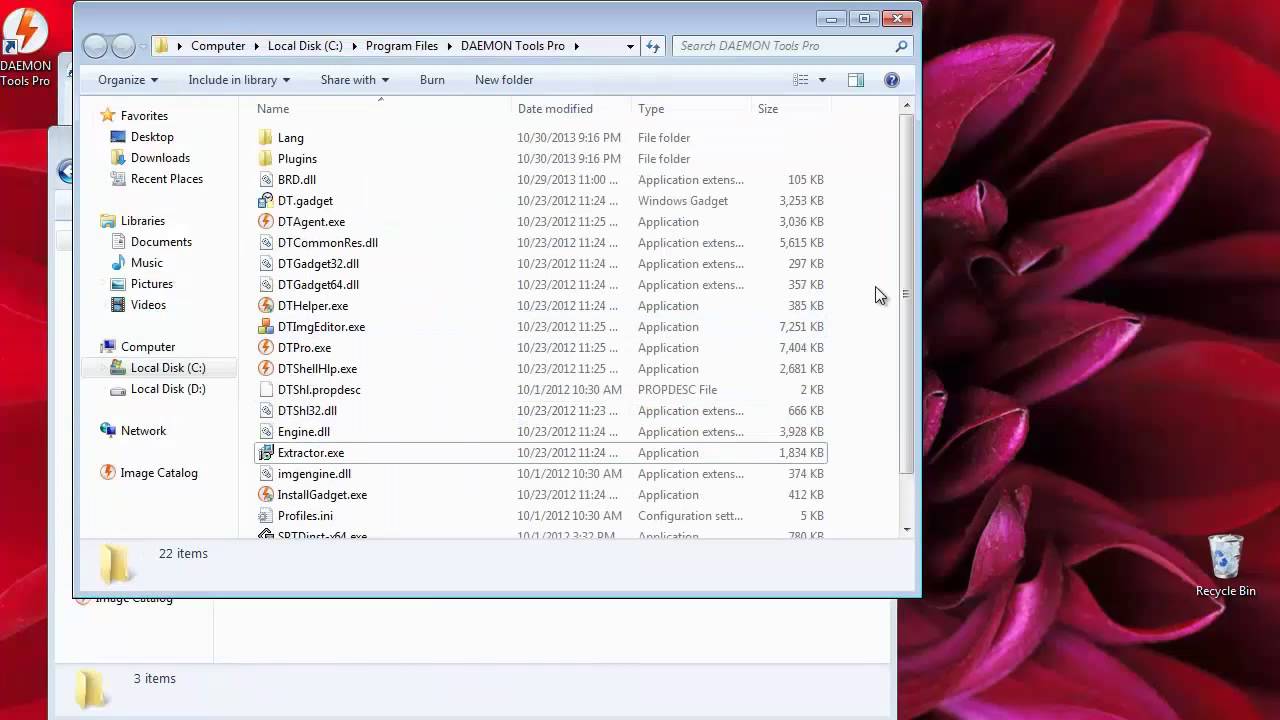1280x720 pixels.
Task: Click the Change your view button
Action: pos(801,80)
